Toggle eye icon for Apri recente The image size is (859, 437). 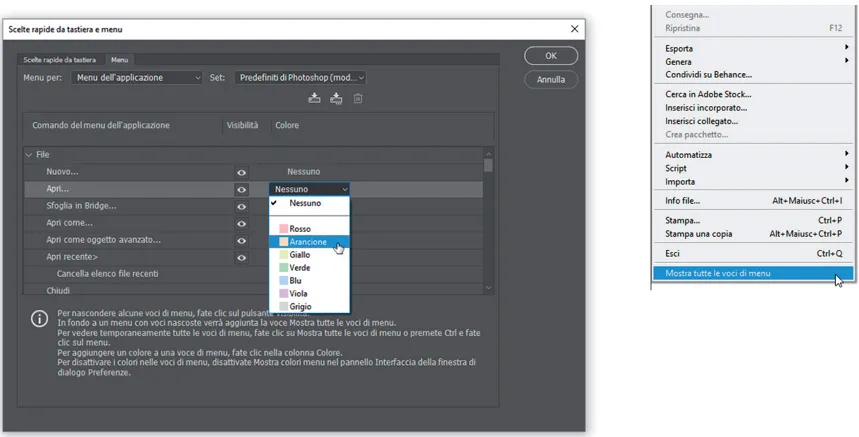pos(241,257)
